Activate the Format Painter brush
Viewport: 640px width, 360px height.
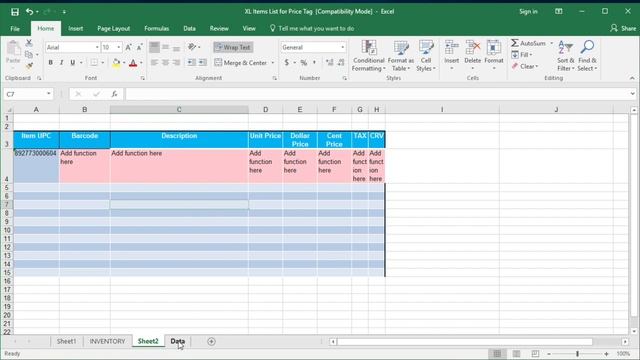(29, 65)
